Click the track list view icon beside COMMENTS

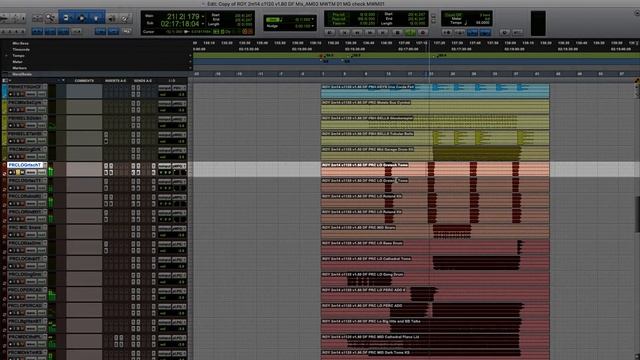coord(5,81)
